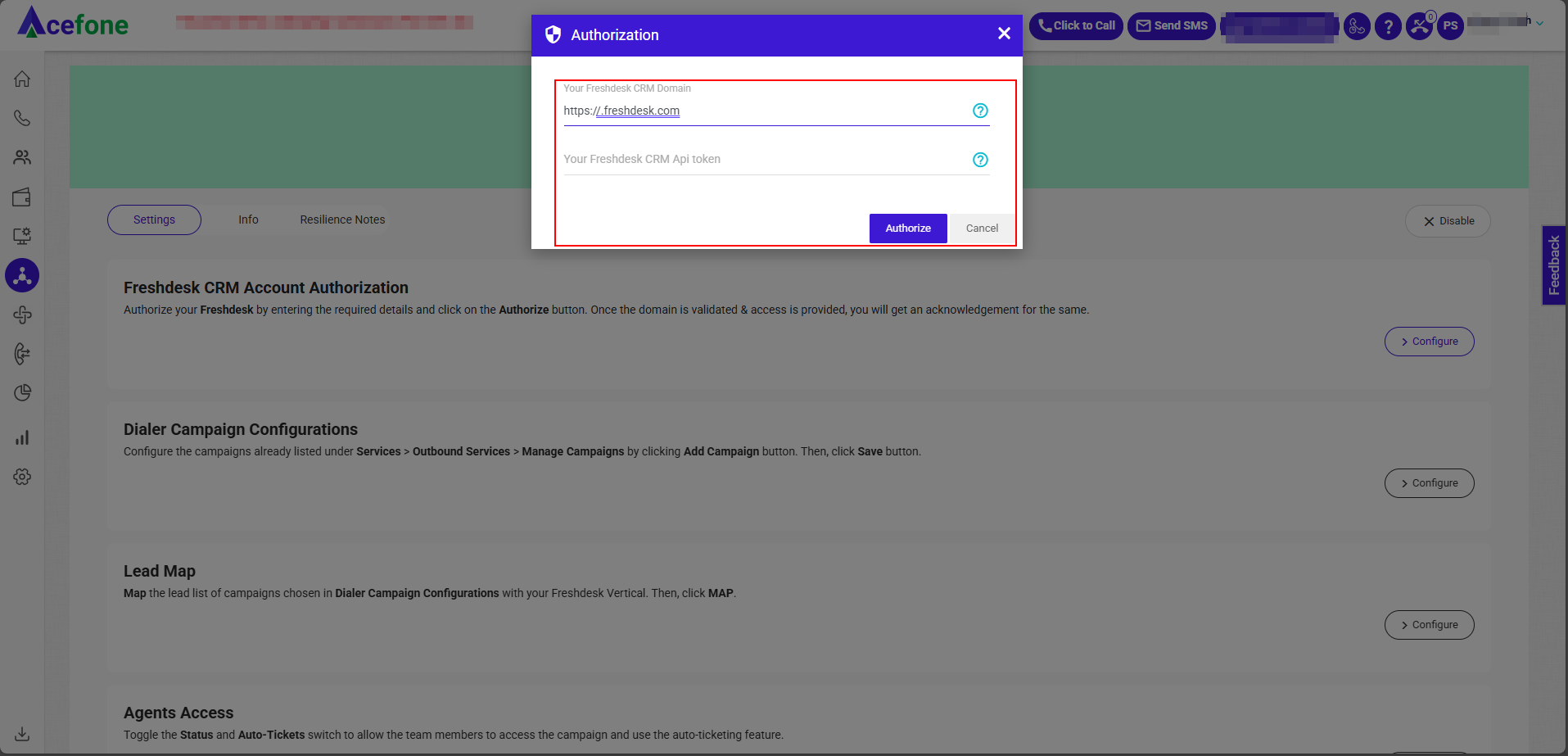Configure the Lead Map section
Image resolution: width=1568 pixels, height=756 pixels.
[1429, 625]
